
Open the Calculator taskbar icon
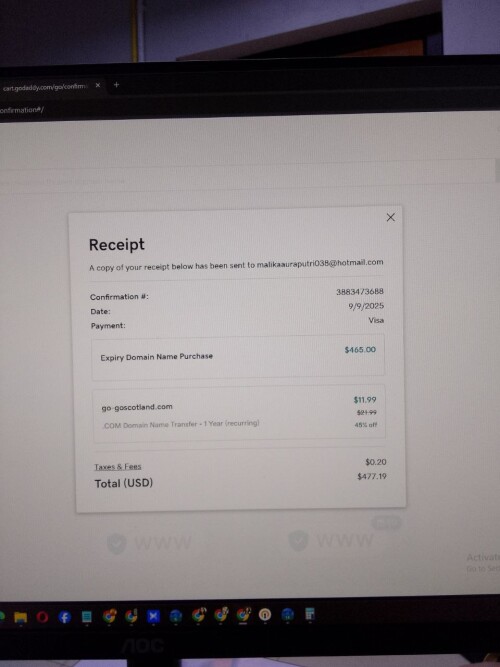(310, 614)
